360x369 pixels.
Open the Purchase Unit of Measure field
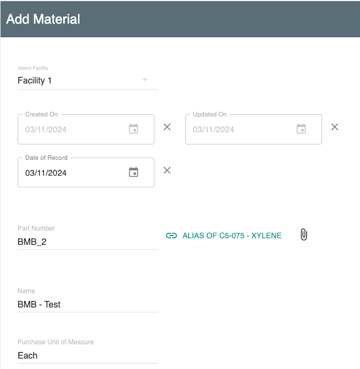pos(88,355)
